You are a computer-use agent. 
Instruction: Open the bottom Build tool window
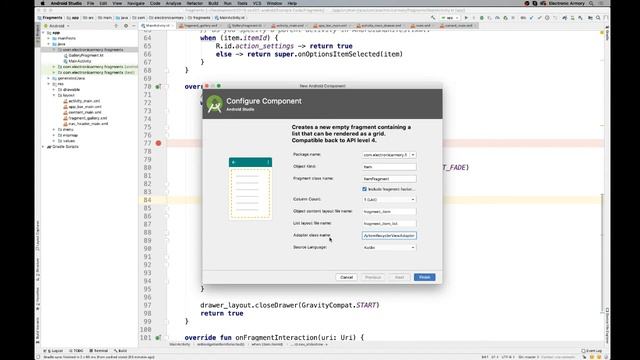[x=121, y=351]
